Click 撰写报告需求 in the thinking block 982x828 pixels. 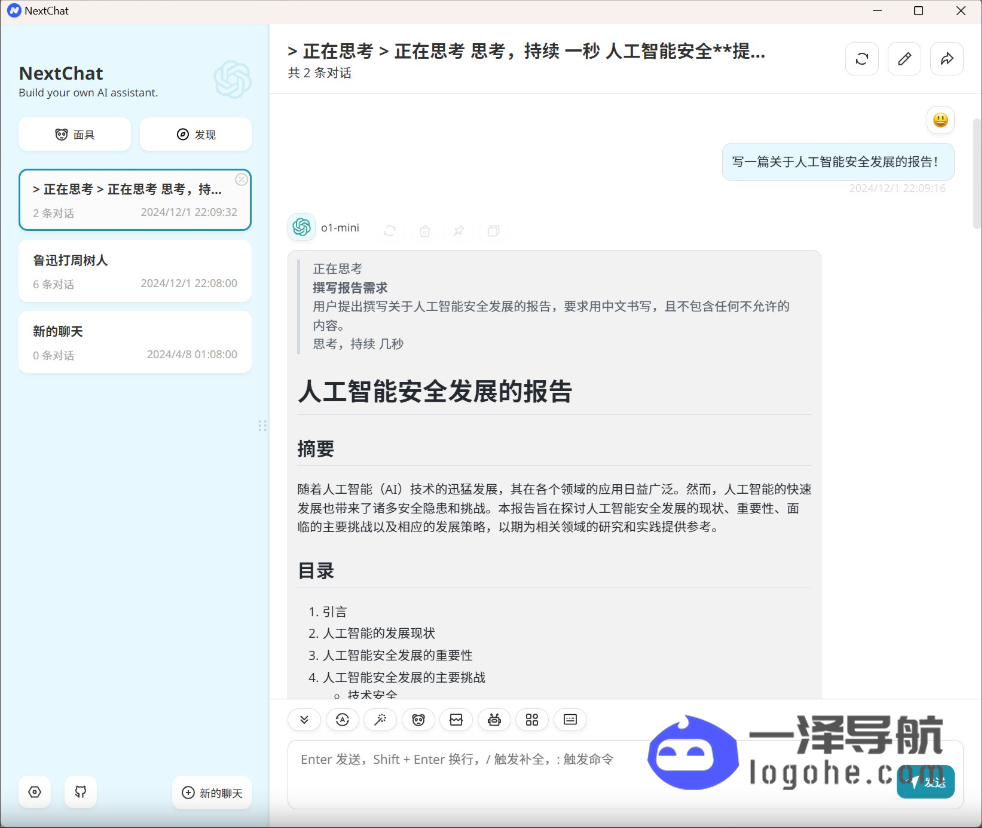(x=350, y=288)
